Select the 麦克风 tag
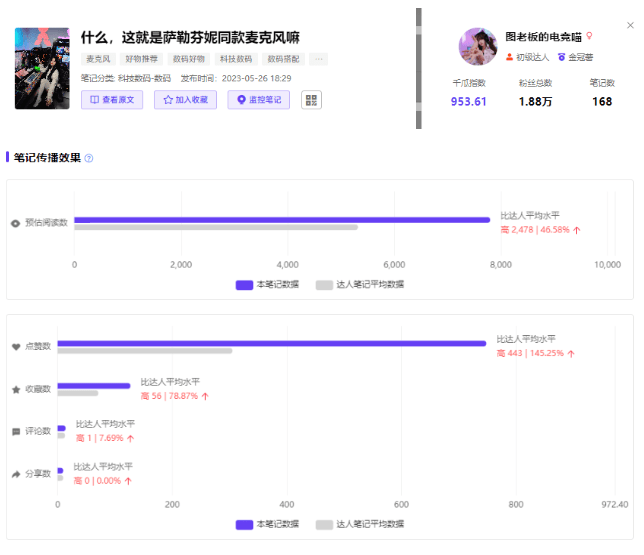 (x=98, y=59)
